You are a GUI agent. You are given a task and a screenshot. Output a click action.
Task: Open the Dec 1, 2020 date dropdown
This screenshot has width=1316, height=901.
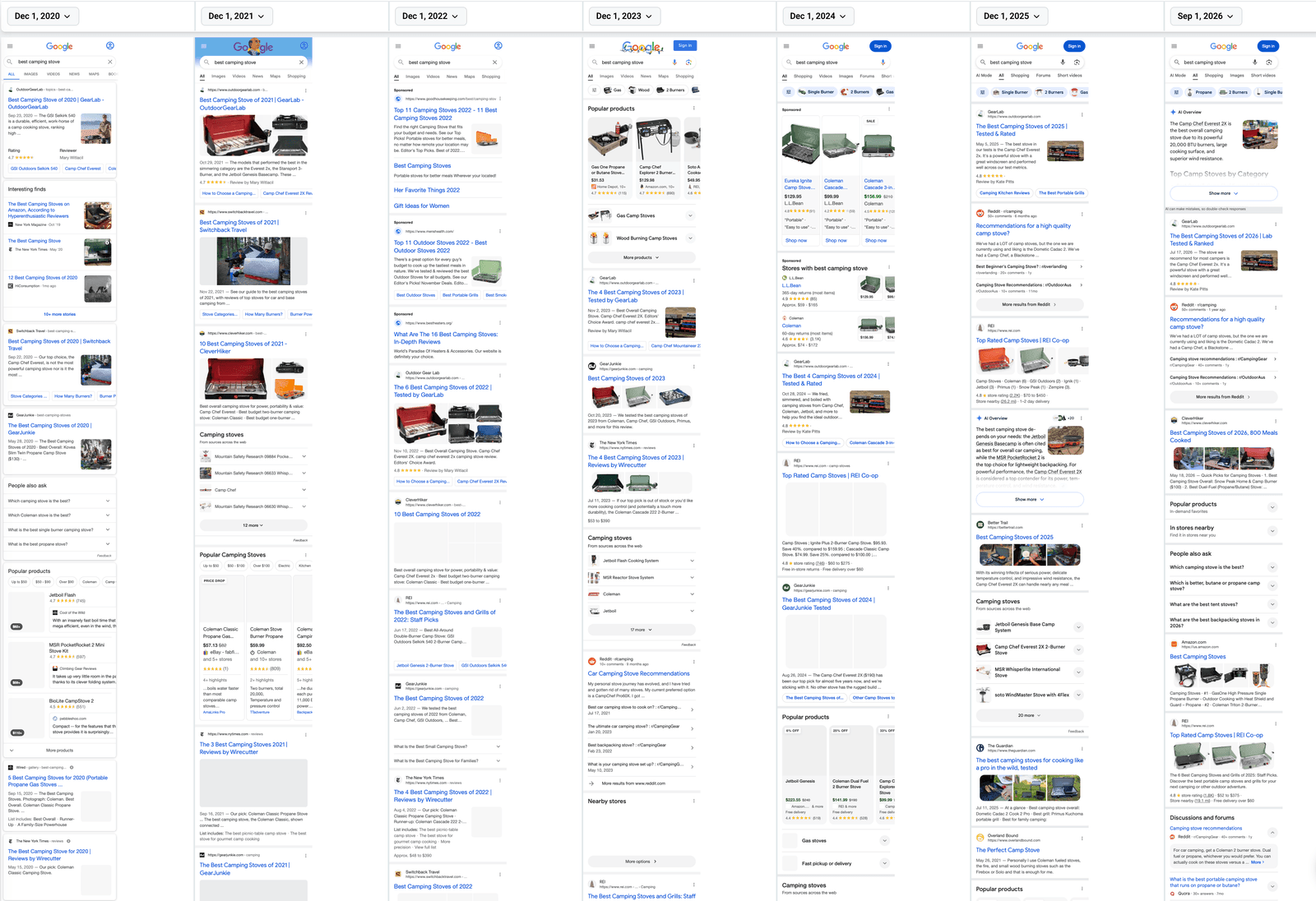[x=42, y=16]
